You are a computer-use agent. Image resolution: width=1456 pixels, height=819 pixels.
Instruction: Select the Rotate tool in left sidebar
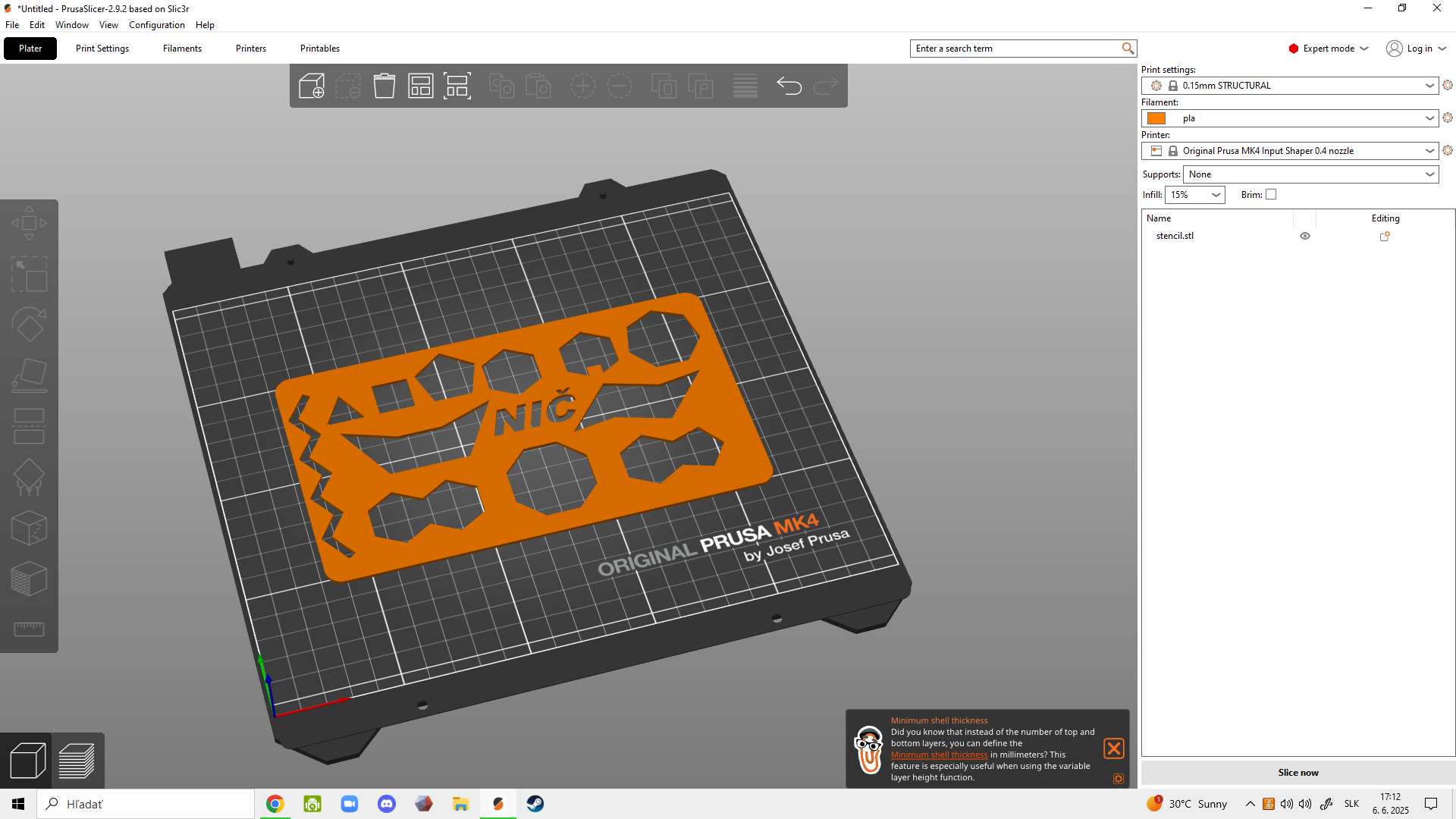pos(29,325)
